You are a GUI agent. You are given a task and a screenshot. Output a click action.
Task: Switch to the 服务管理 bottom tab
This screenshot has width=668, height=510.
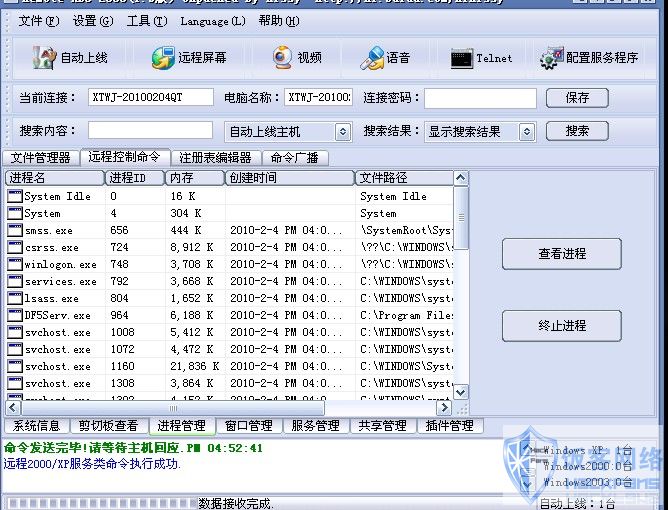pos(315,426)
